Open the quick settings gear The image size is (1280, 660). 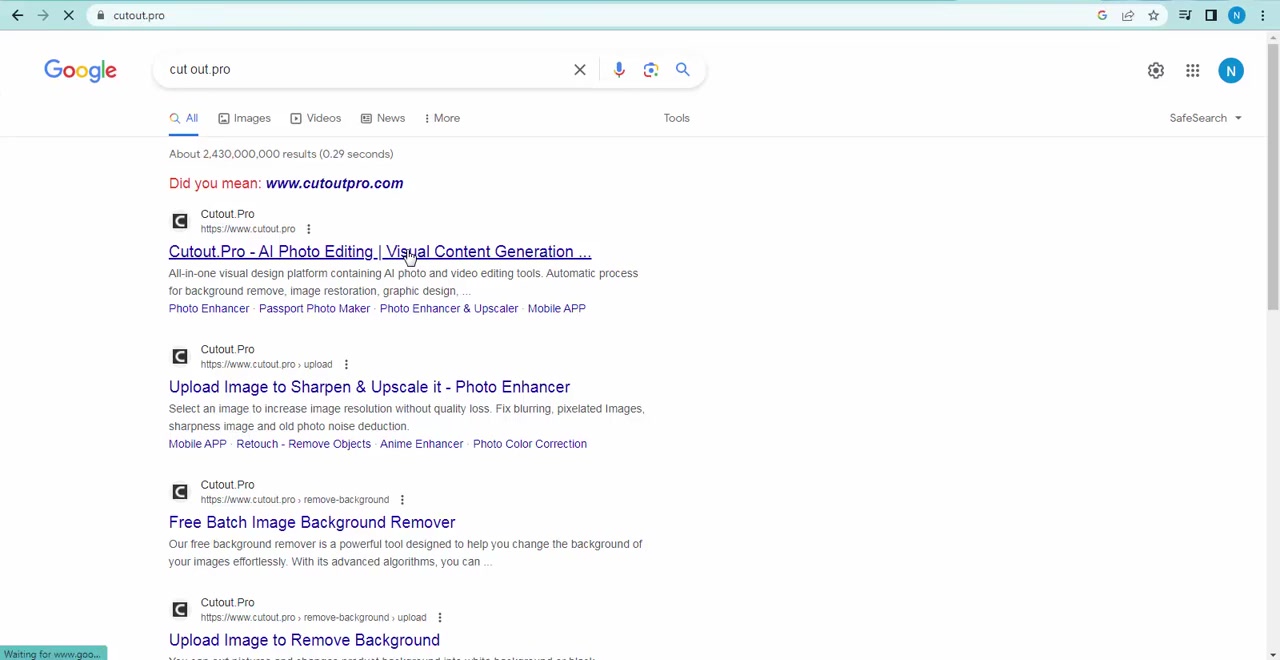1155,70
